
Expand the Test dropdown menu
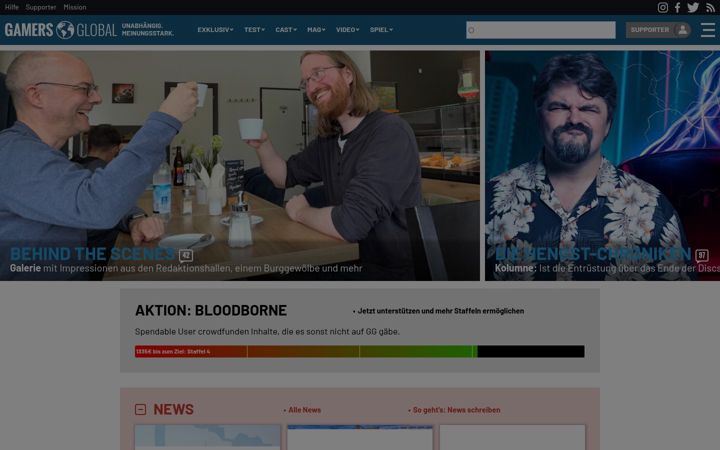254,30
